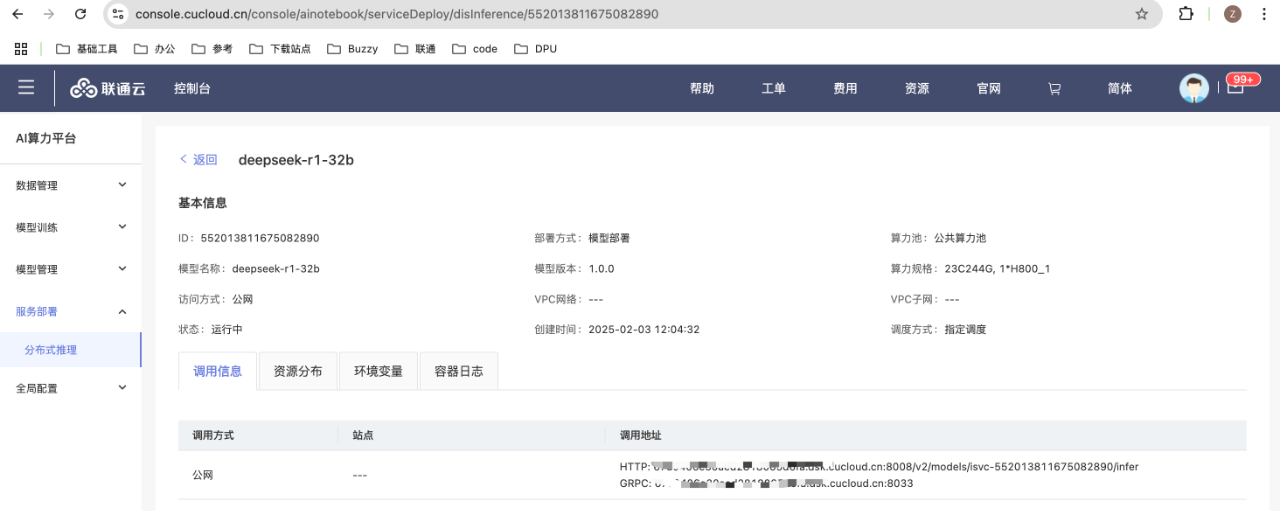
Task: Open notifications with 99+ badge
Action: [x=1237, y=86]
